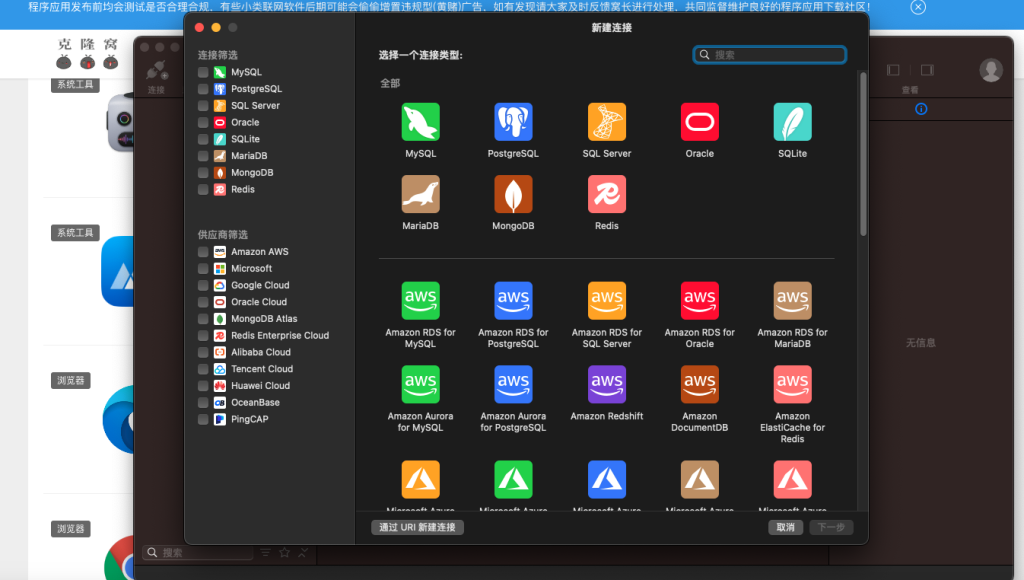
Task: Pick the SQL Server connection icon
Action: [x=607, y=121]
